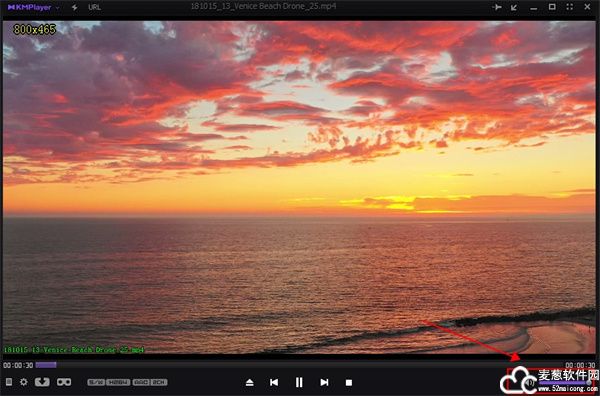600x396 pixels.
Task: Toggle VR 360 goggles mode
Action: coord(64,382)
